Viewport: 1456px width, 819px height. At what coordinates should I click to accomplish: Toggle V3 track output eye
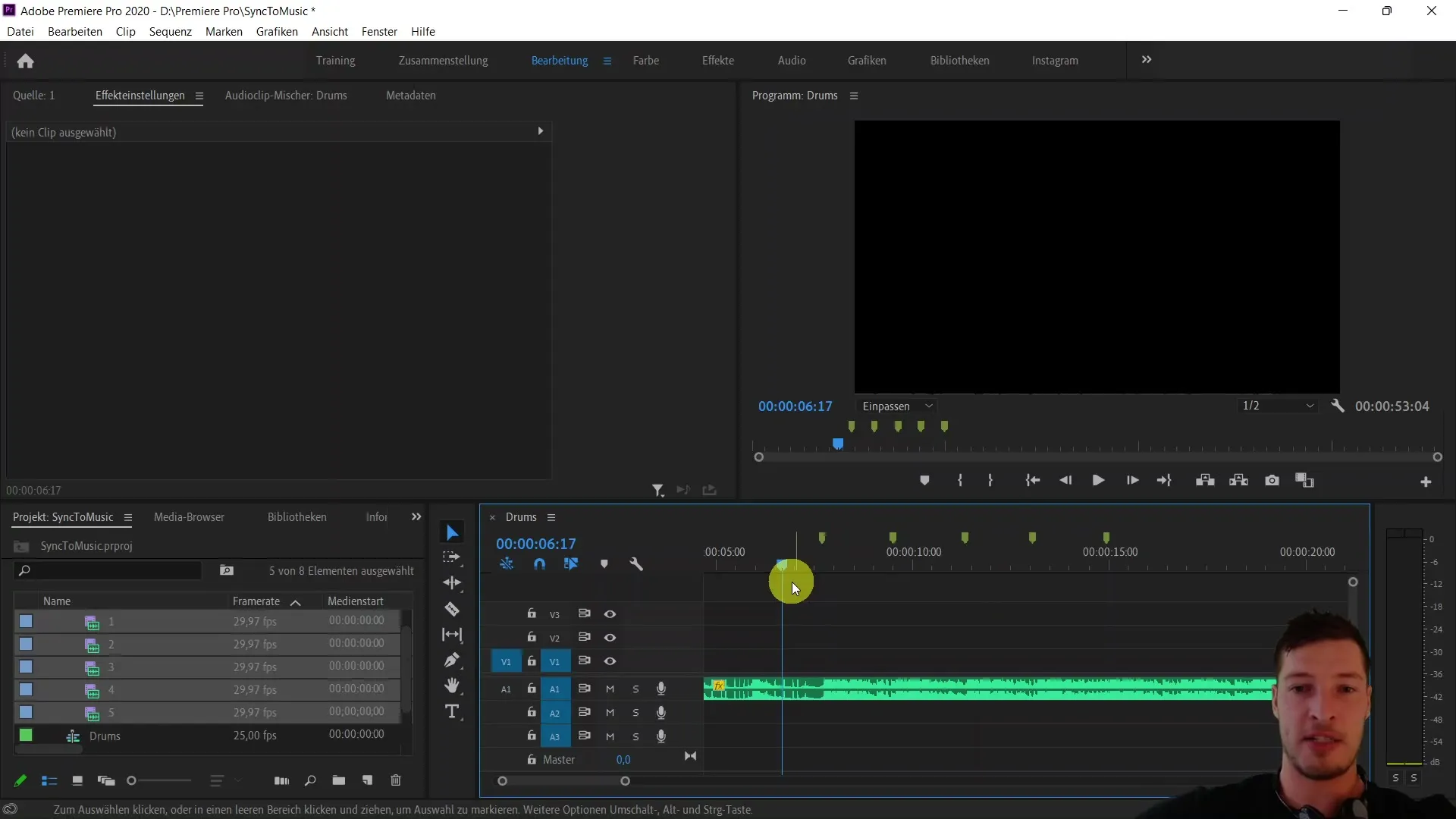pyautogui.click(x=610, y=614)
